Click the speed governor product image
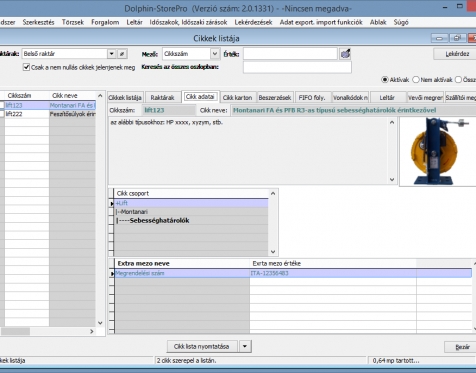This screenshot has width=476, height=373. coord(437,152)
